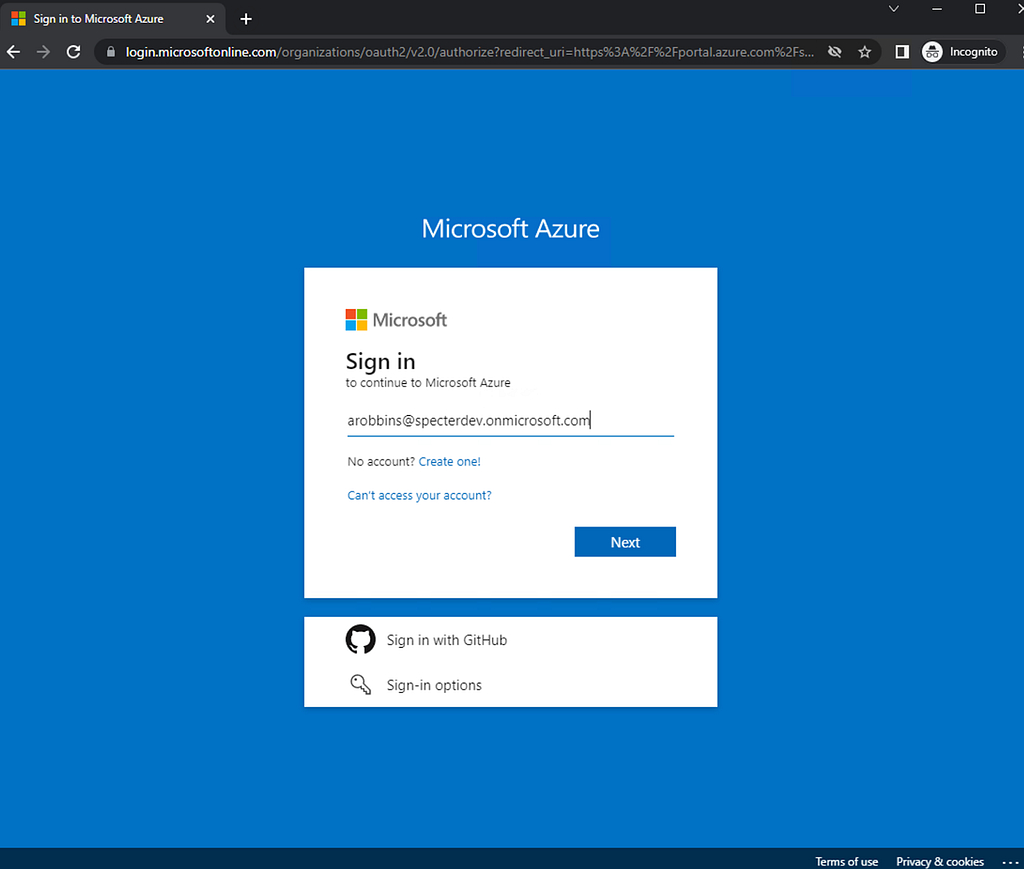Select the Sign in to Microsoft Azure tab
1024x869 pixels.
(113, 19)
